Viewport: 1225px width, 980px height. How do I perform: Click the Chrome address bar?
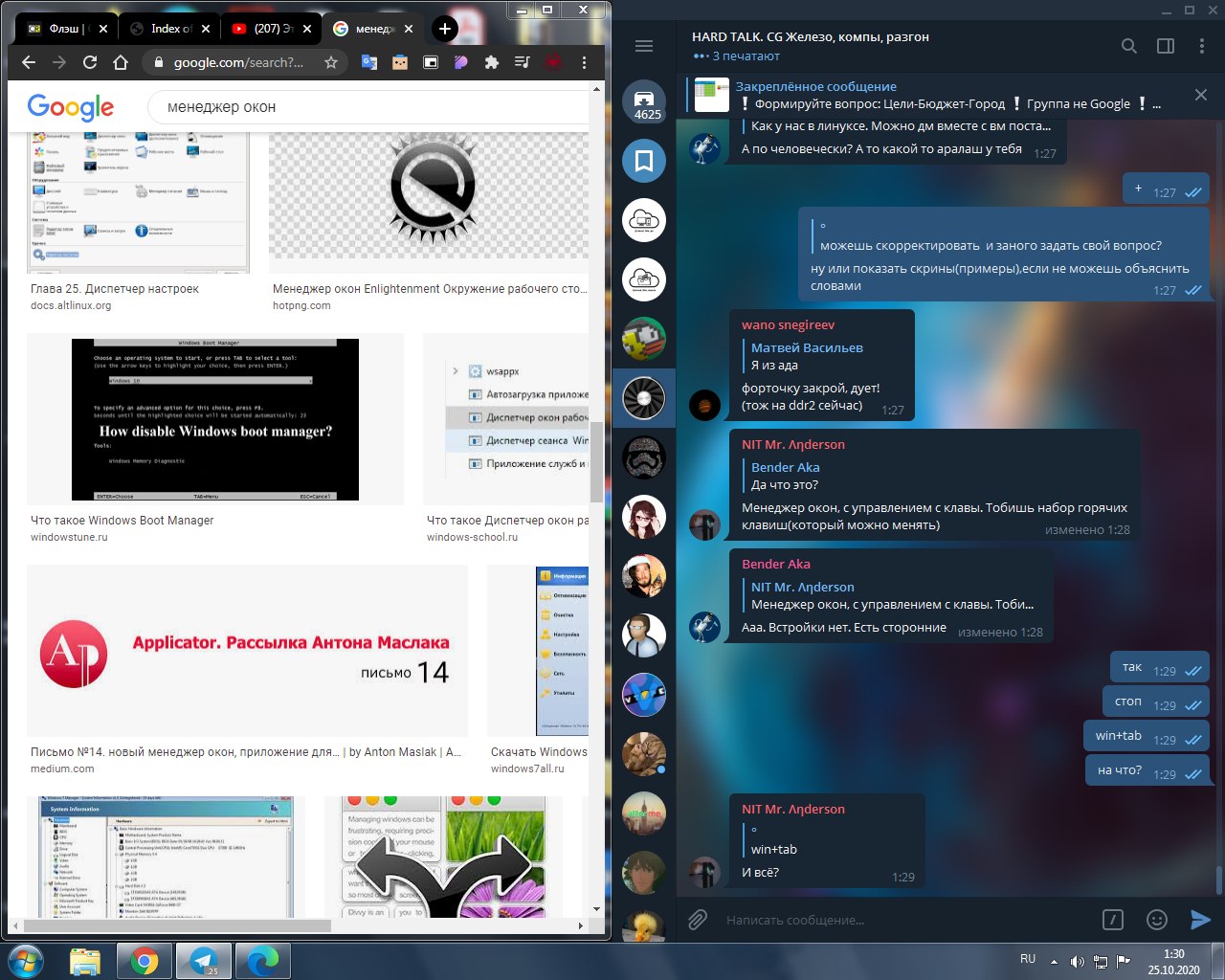(237, 62)
